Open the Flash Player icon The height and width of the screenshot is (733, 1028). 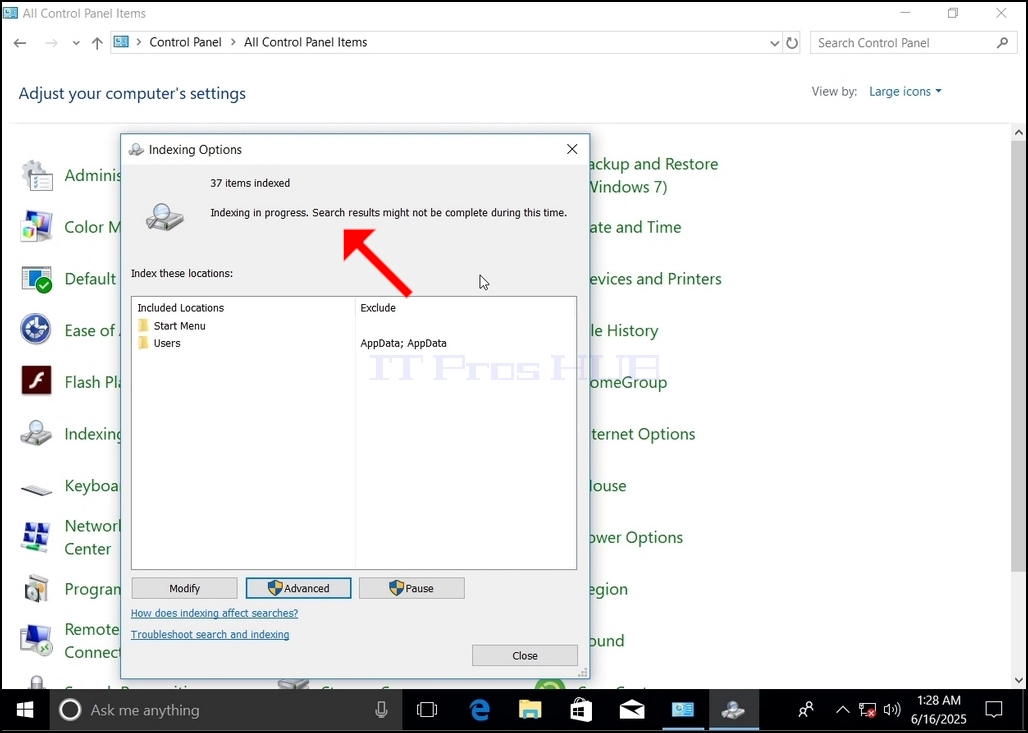point(37,382)
